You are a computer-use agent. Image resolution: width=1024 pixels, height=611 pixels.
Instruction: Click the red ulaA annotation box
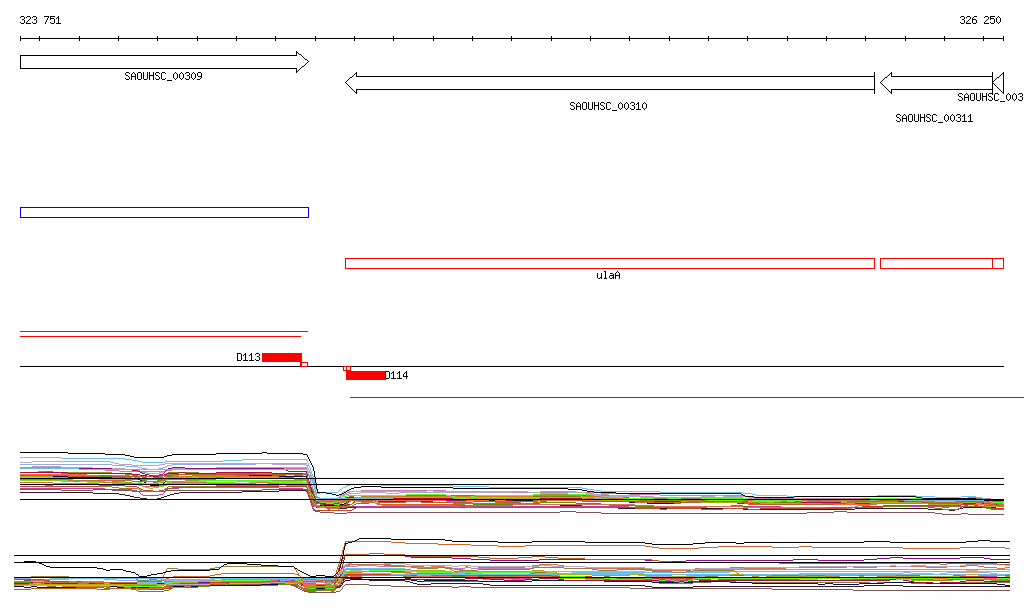point(609,264)
